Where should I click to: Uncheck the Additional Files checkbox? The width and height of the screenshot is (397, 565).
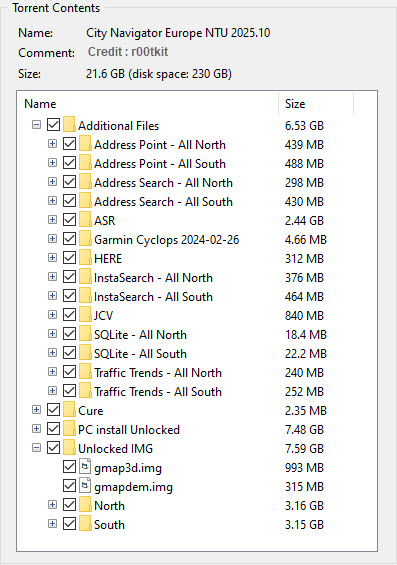(54, 125)
